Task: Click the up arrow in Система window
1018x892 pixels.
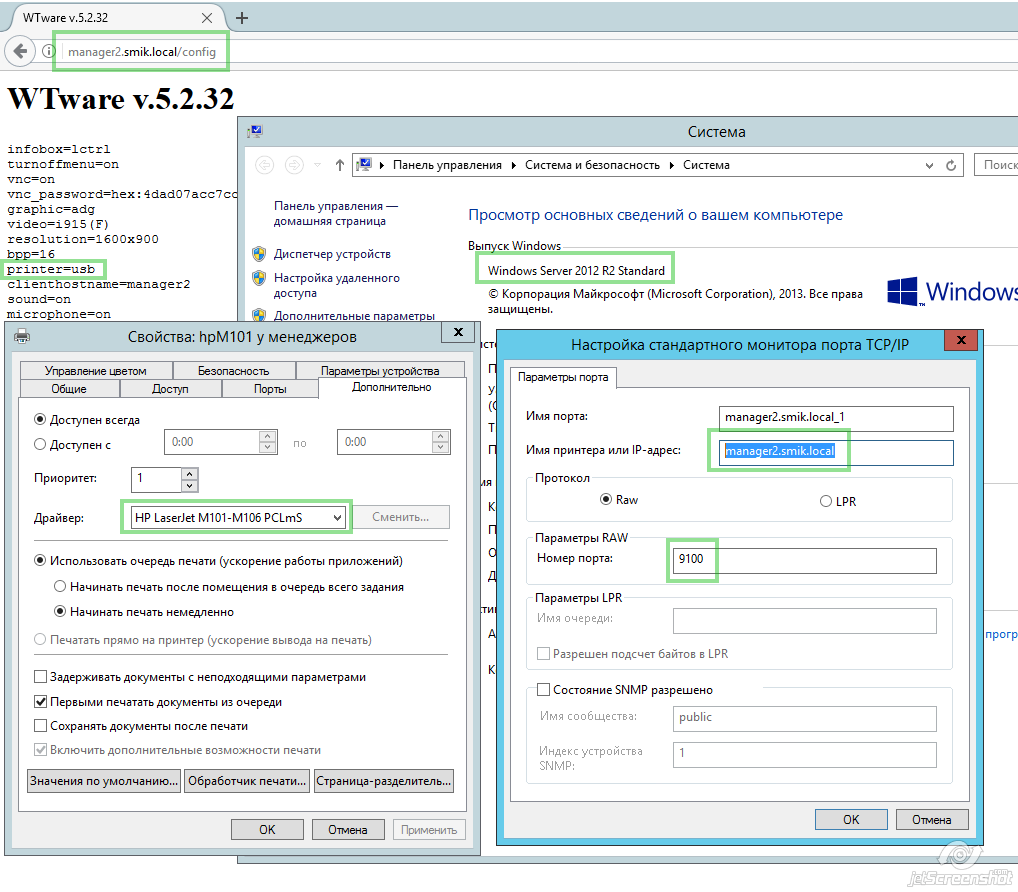Action: click(x=340, y=165)
